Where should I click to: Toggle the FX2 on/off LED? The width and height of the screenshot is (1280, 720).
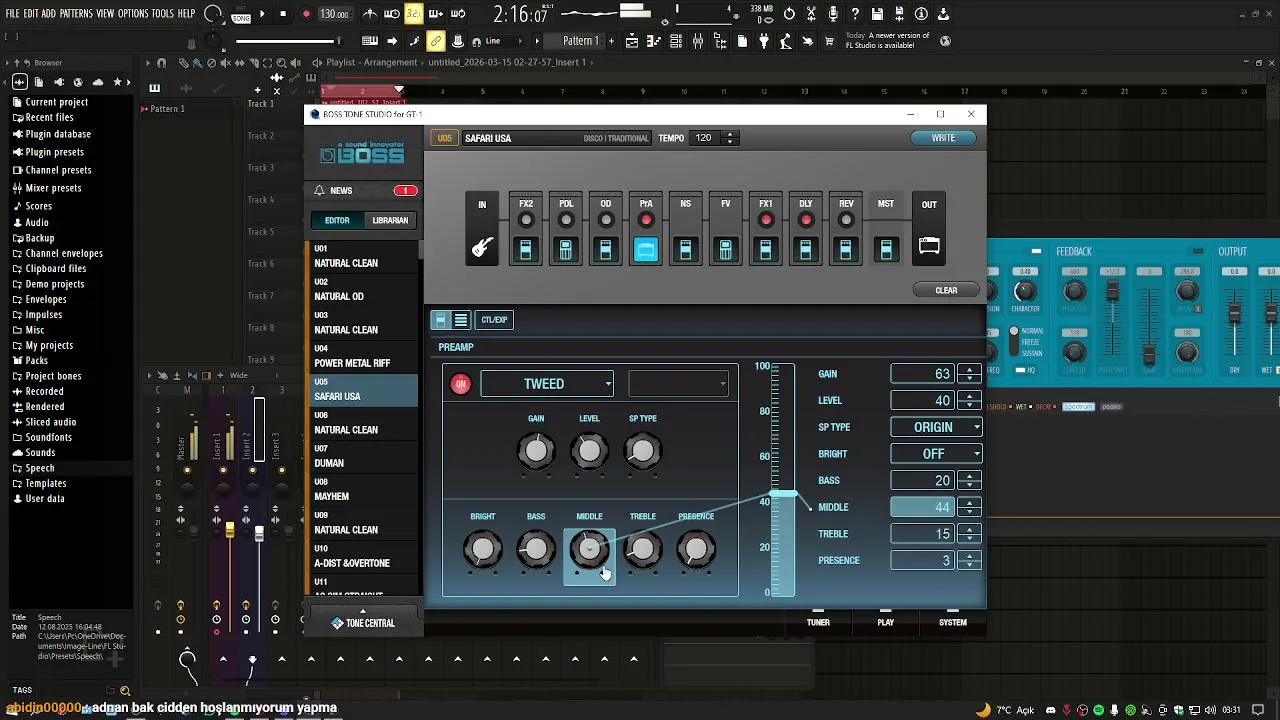526,220
